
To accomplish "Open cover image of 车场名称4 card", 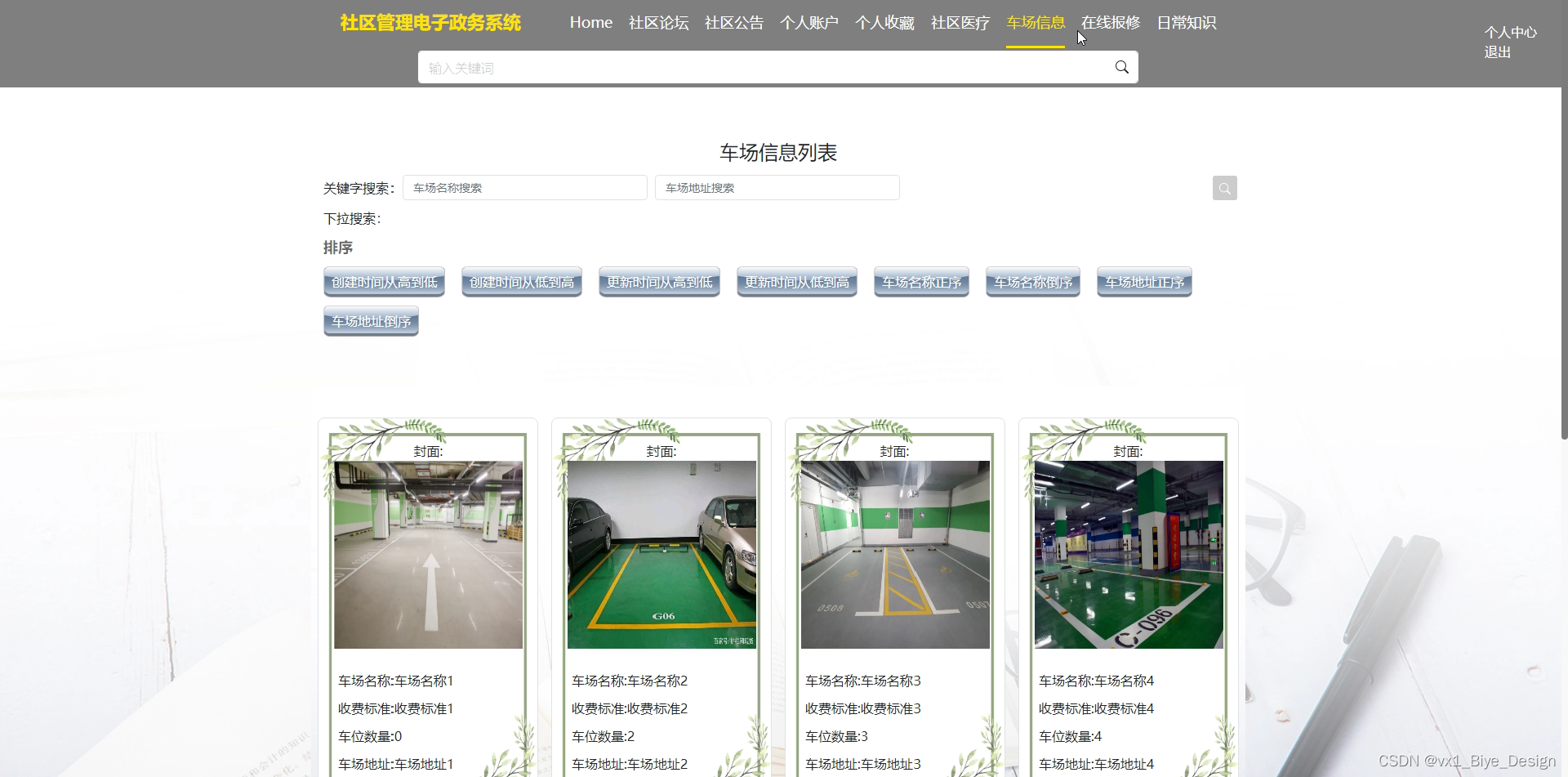I will point(1129,555).
